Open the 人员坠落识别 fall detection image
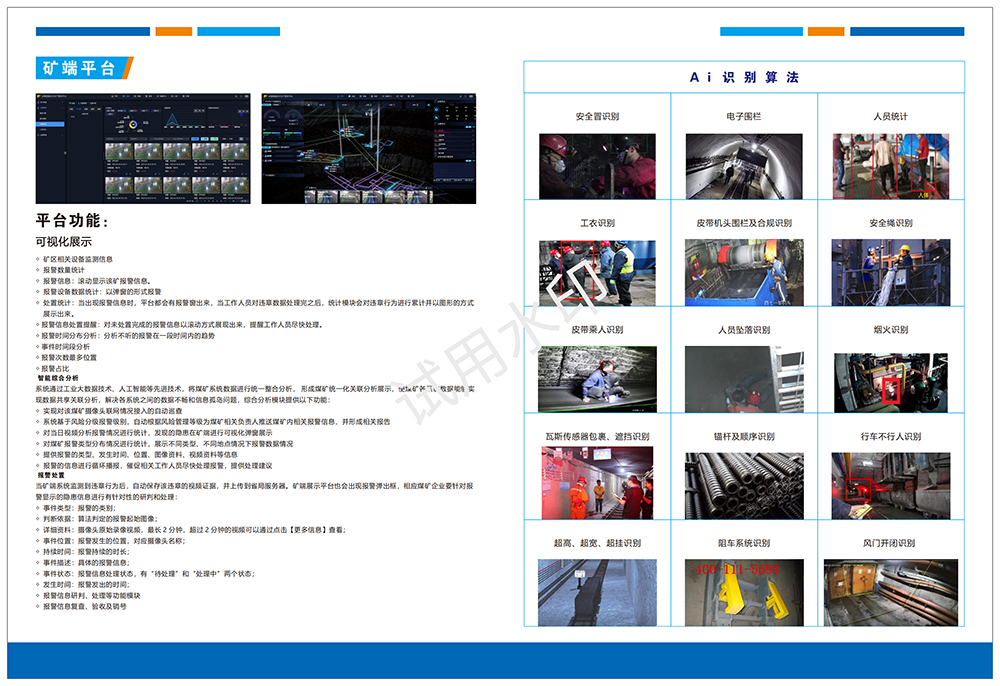 (x=743, y=379)
